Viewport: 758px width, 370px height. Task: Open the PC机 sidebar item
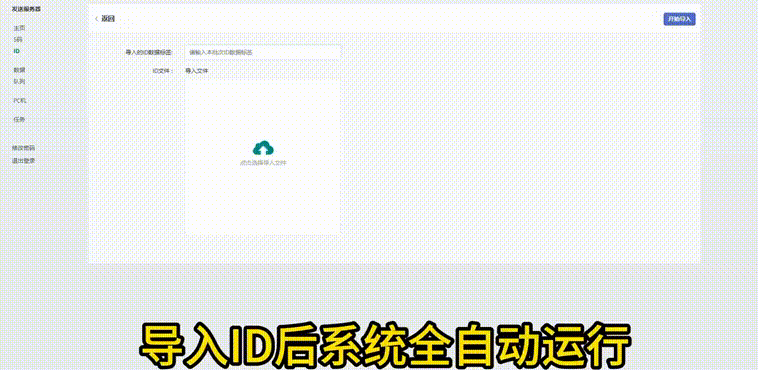click(x=19, y=101)
